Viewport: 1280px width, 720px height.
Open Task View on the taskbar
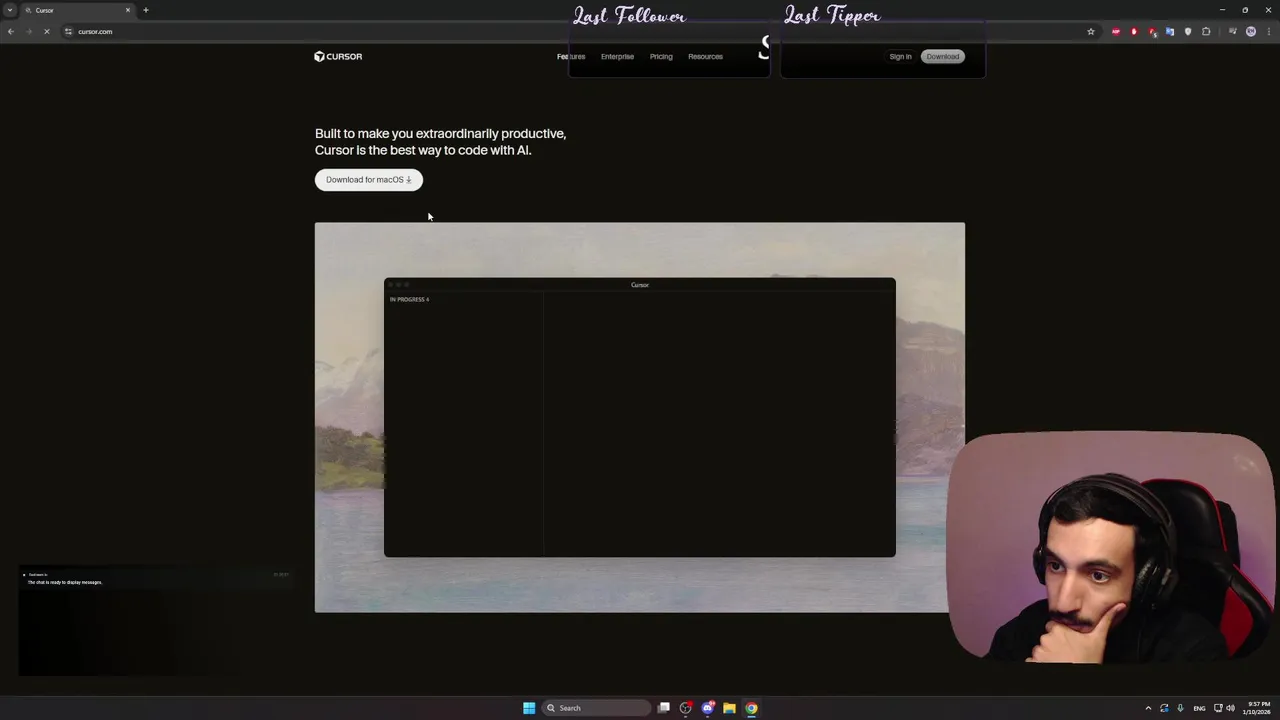coord(663,708)
